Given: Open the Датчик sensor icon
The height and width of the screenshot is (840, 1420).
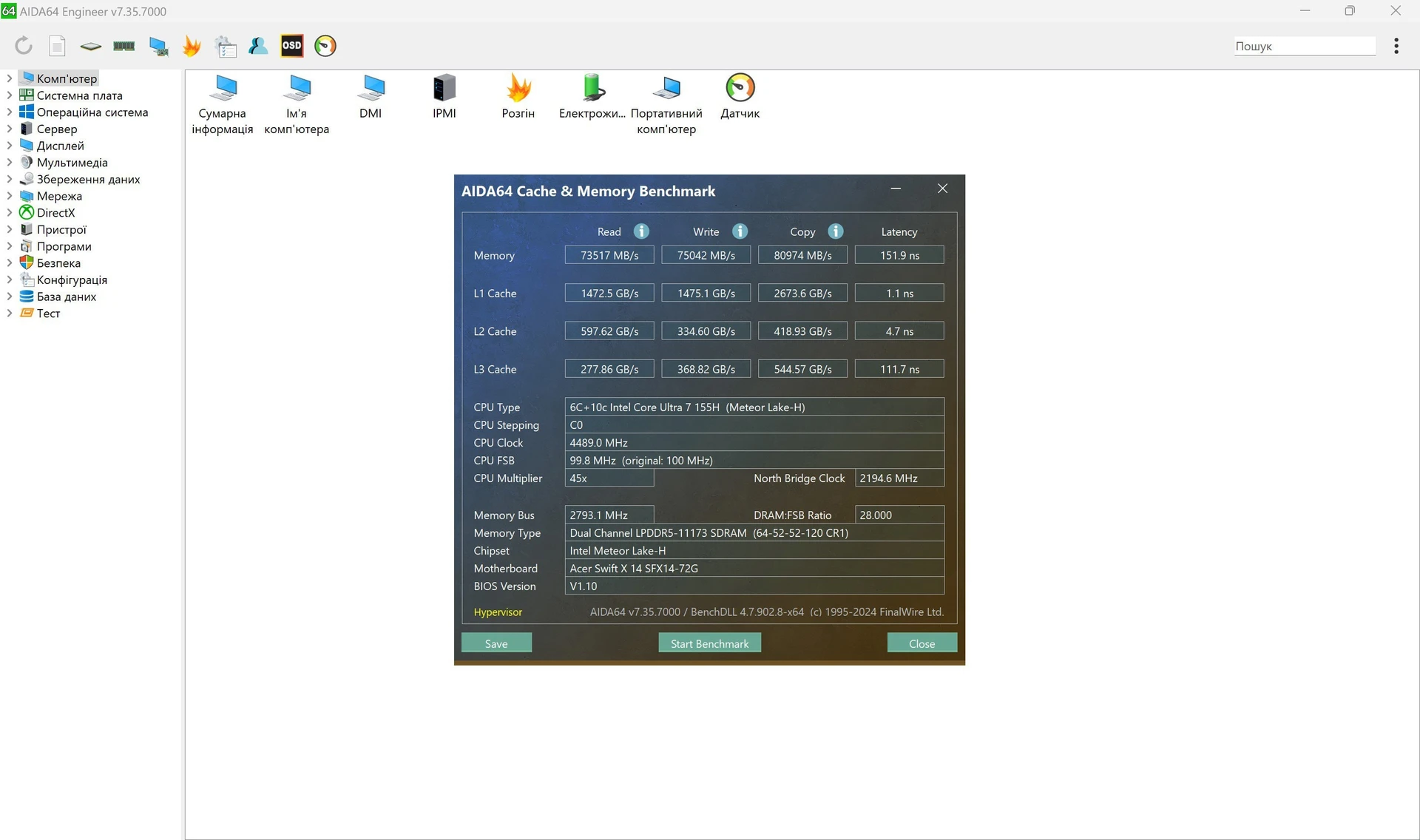Looking at the screenshot, I should (740, 97).
